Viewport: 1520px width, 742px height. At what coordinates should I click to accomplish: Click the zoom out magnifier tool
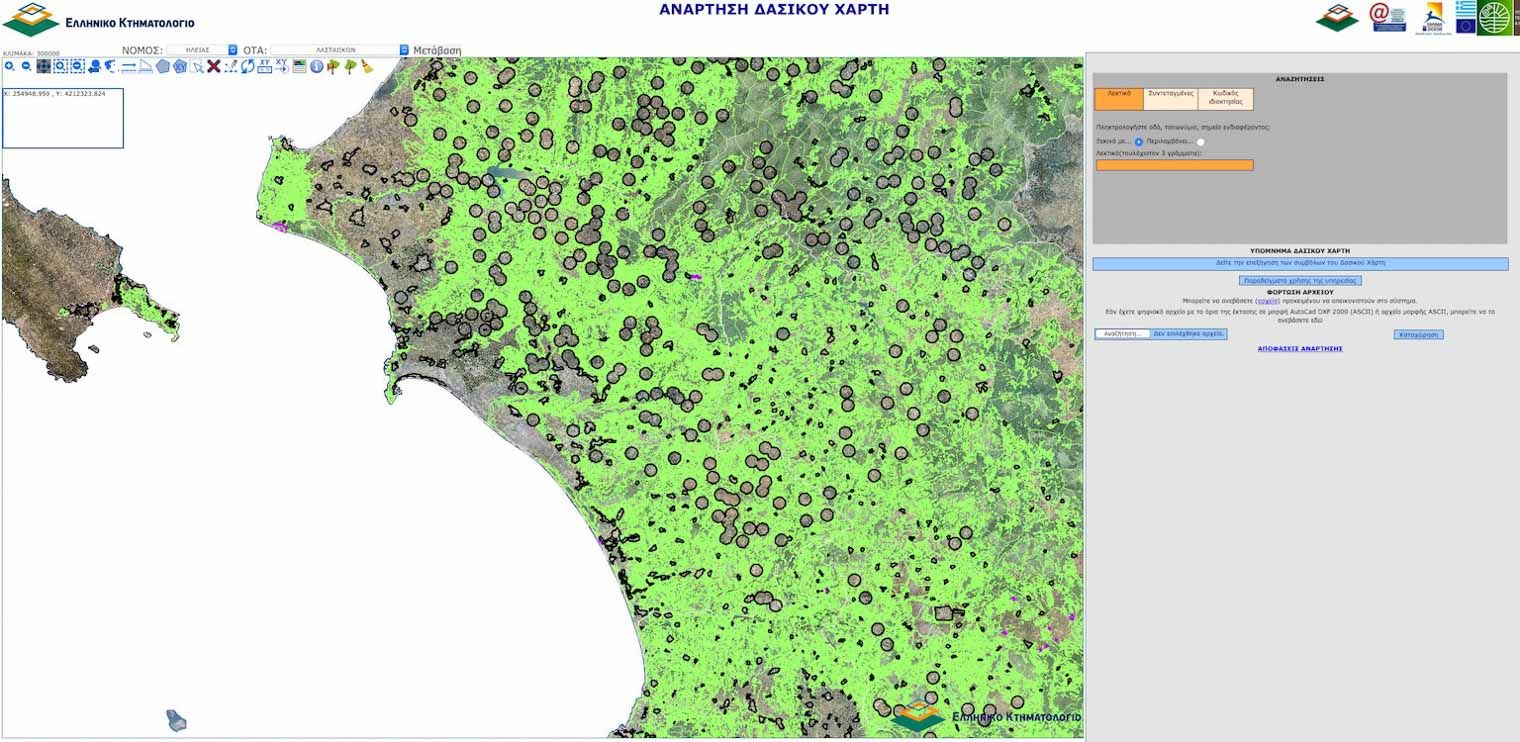click(x=26, y=67)
